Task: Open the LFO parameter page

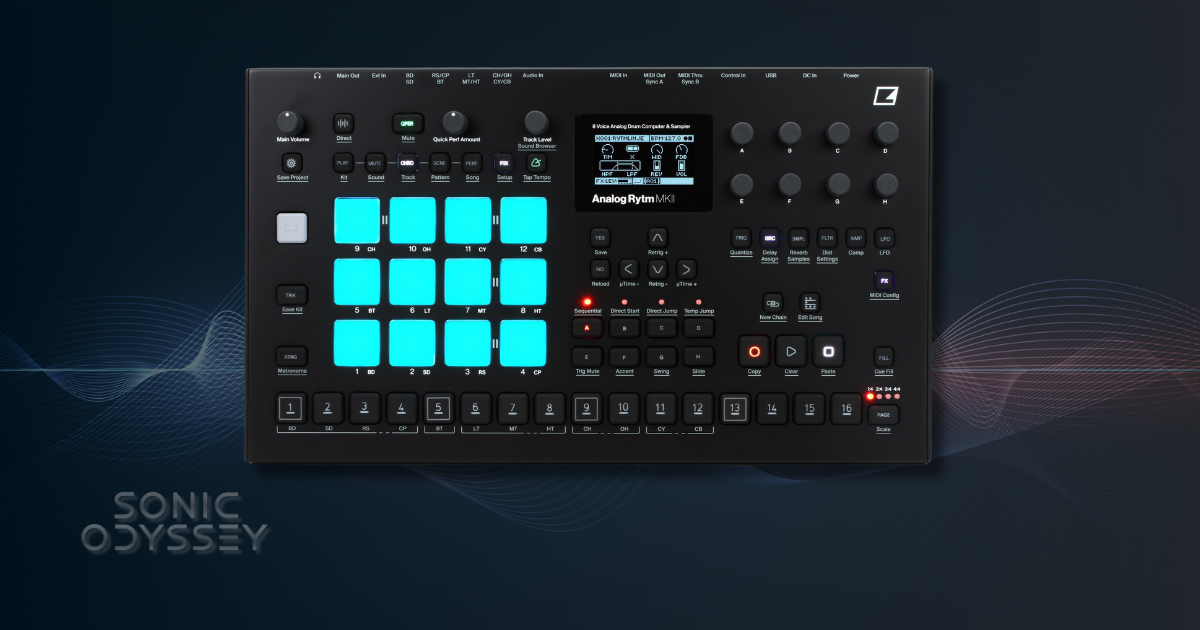Action: pyautogui.click(x=885, y=238)
